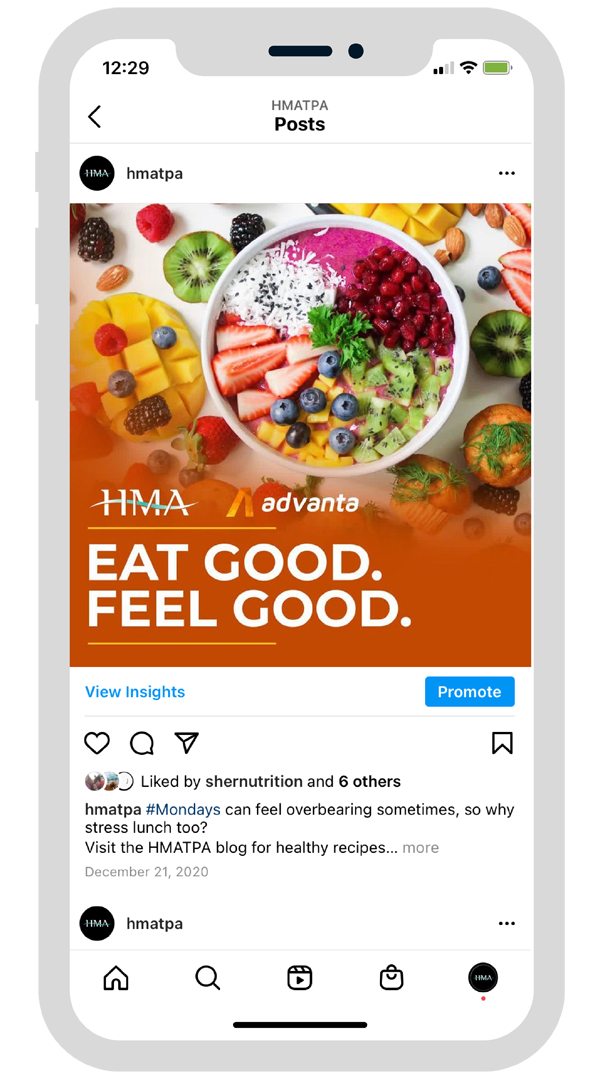The height and width of the screenshot is (1080, 600).
Task: Open the Shop bag tab
Action: 391,977
